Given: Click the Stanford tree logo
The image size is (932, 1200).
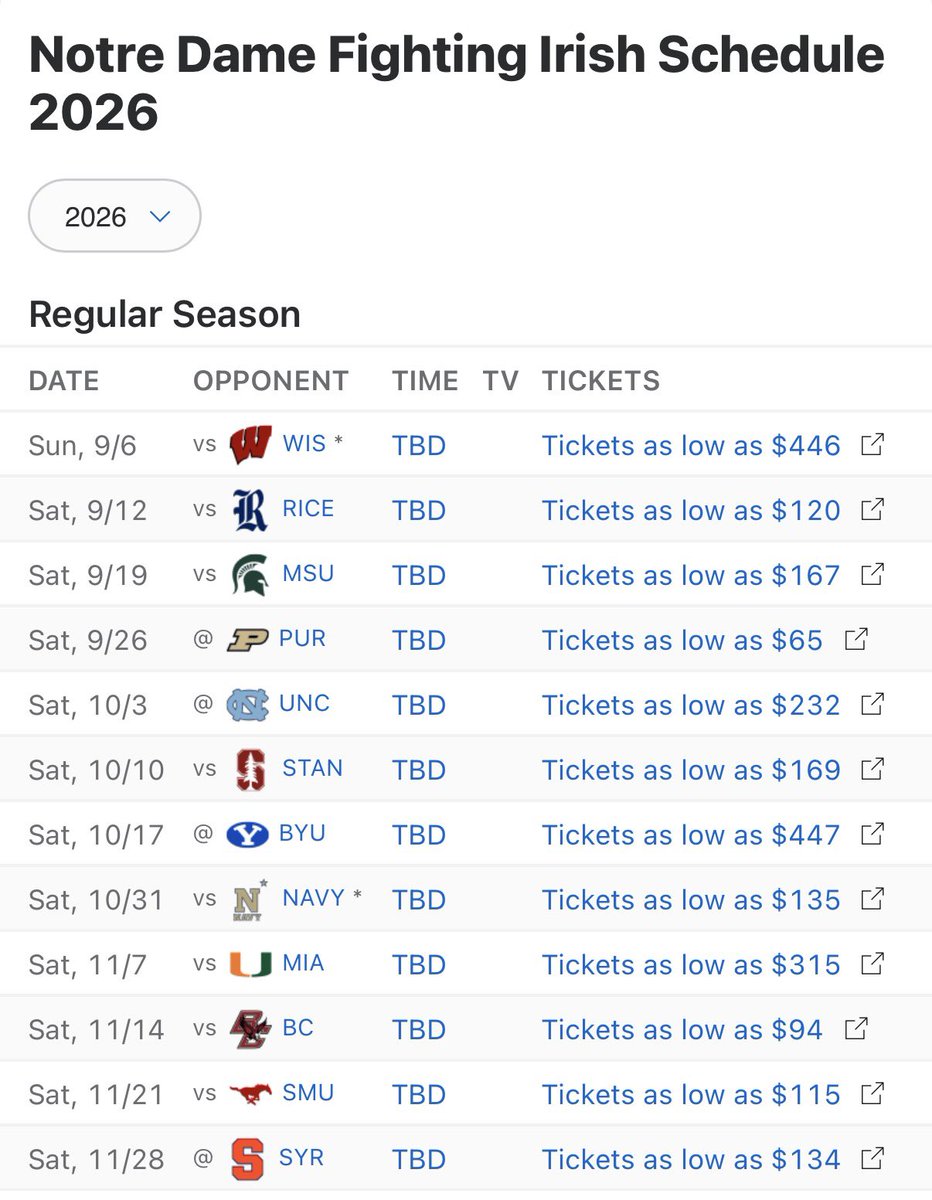Looking at the screenshot, I should 250,770.
